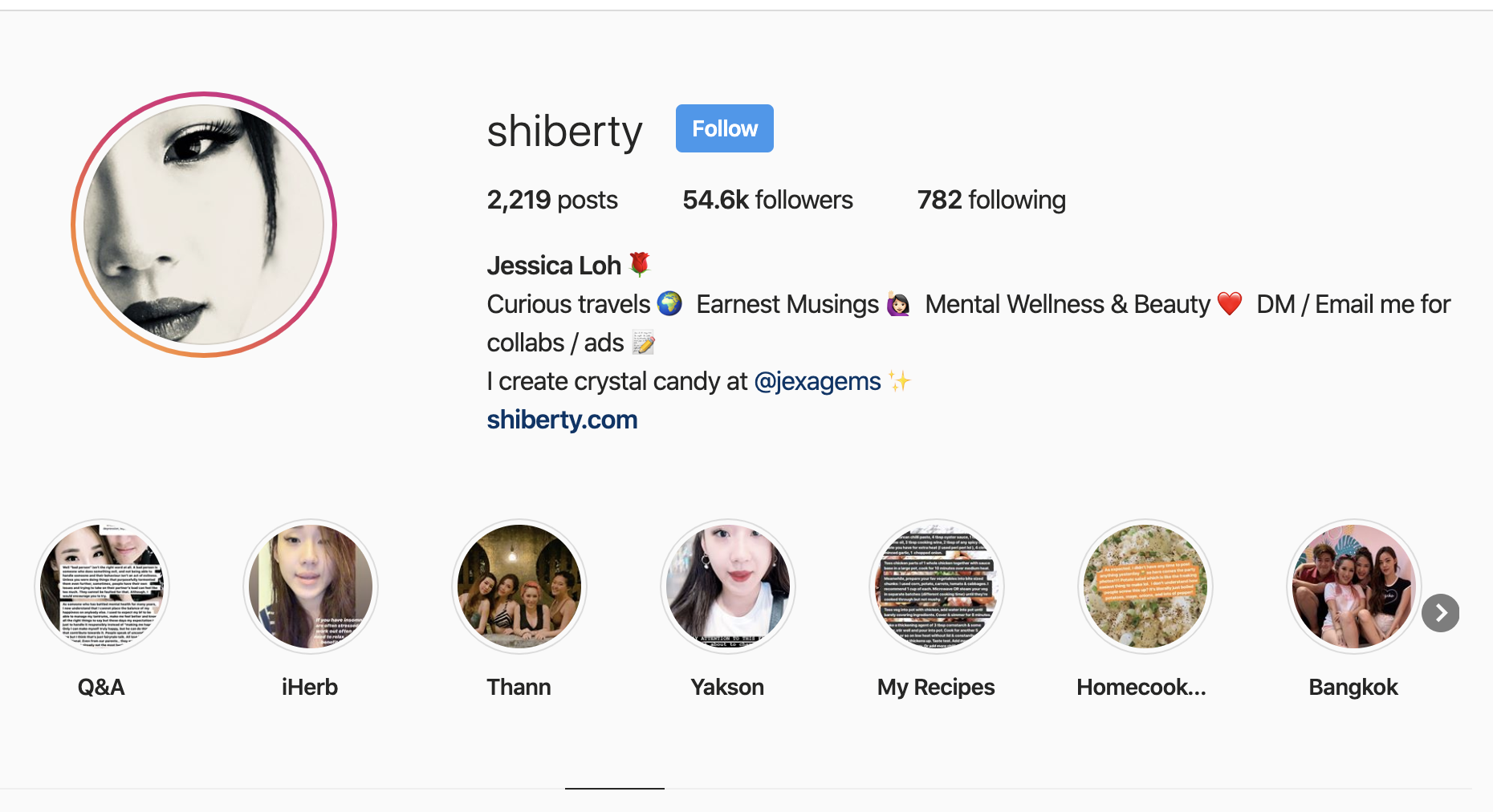Image resolution: width=1493 pixels, height=812 pixels.
Task: Open the iHerb story highlight
Action: pyautogui.click(x=311, y=587)
